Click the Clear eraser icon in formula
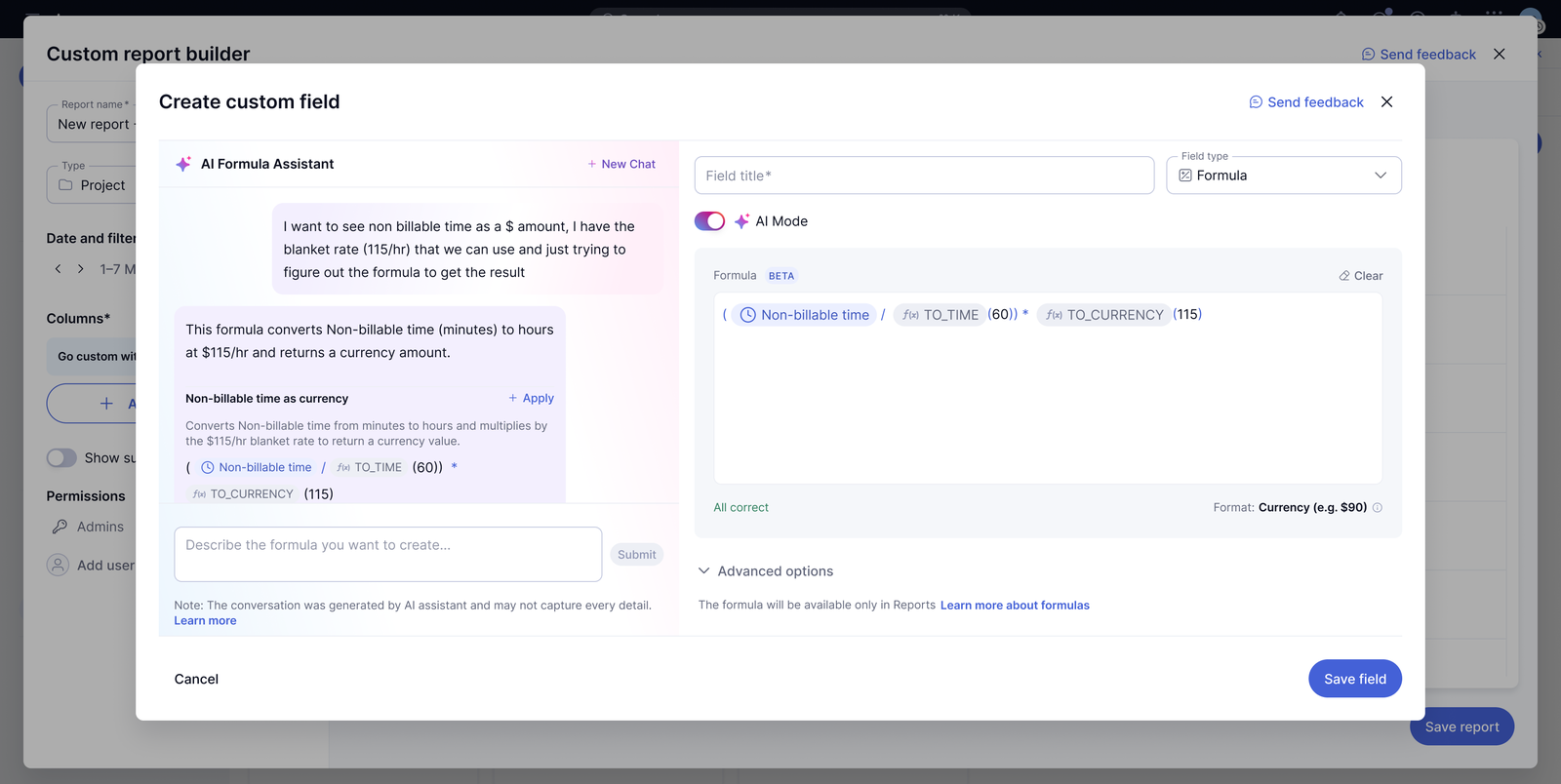1561x784 pixels. [x=1344, y=276]
